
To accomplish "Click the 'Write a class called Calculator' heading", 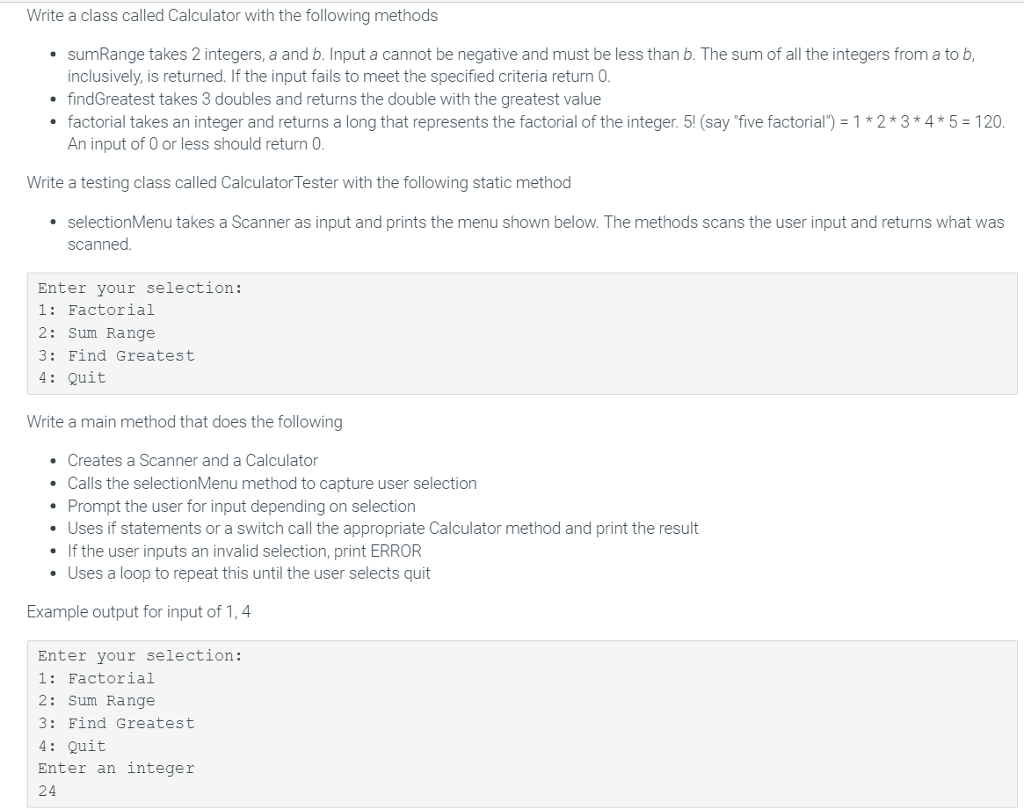I will [232, 16].
